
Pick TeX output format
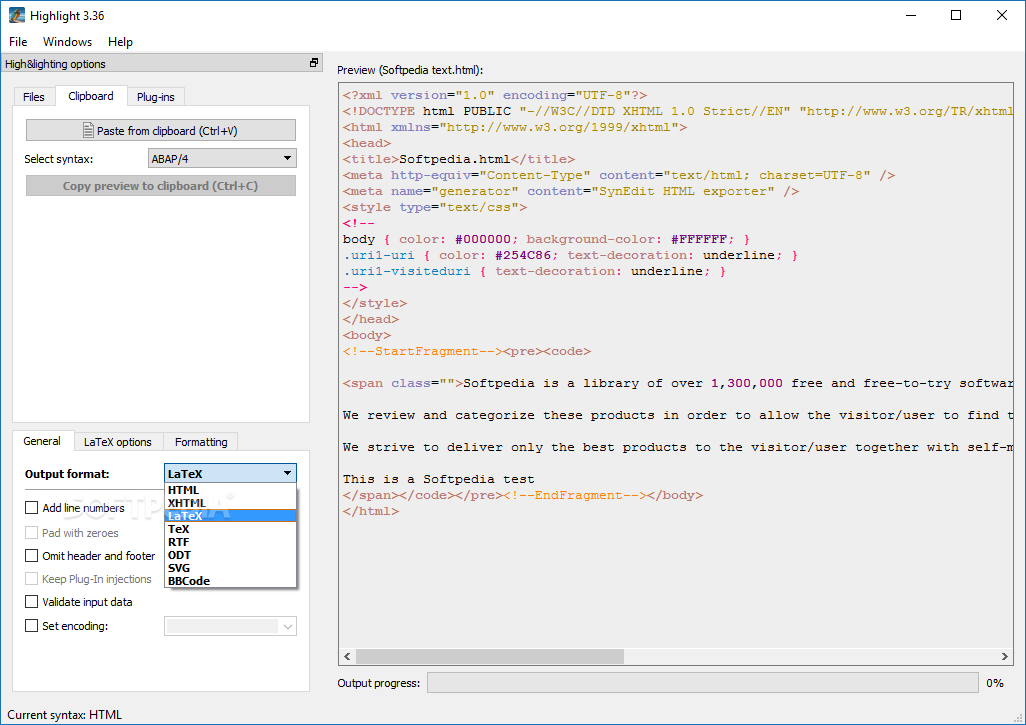(x=230, y=529)
